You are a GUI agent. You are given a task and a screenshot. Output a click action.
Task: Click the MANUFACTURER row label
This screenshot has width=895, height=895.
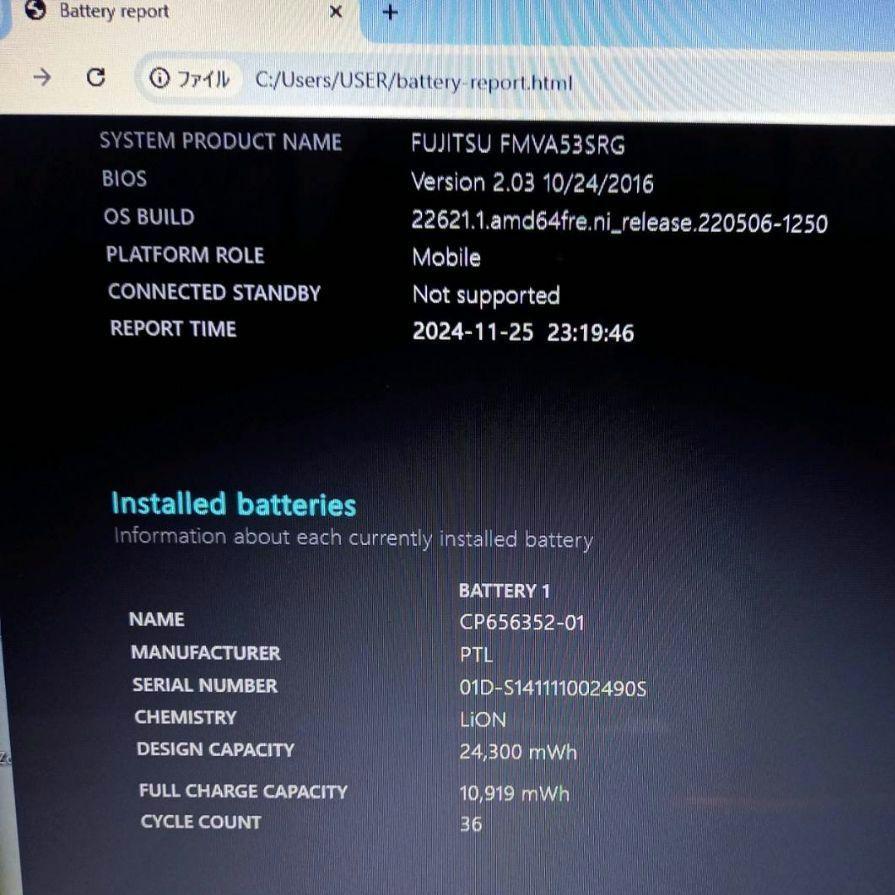coord(205,652)
